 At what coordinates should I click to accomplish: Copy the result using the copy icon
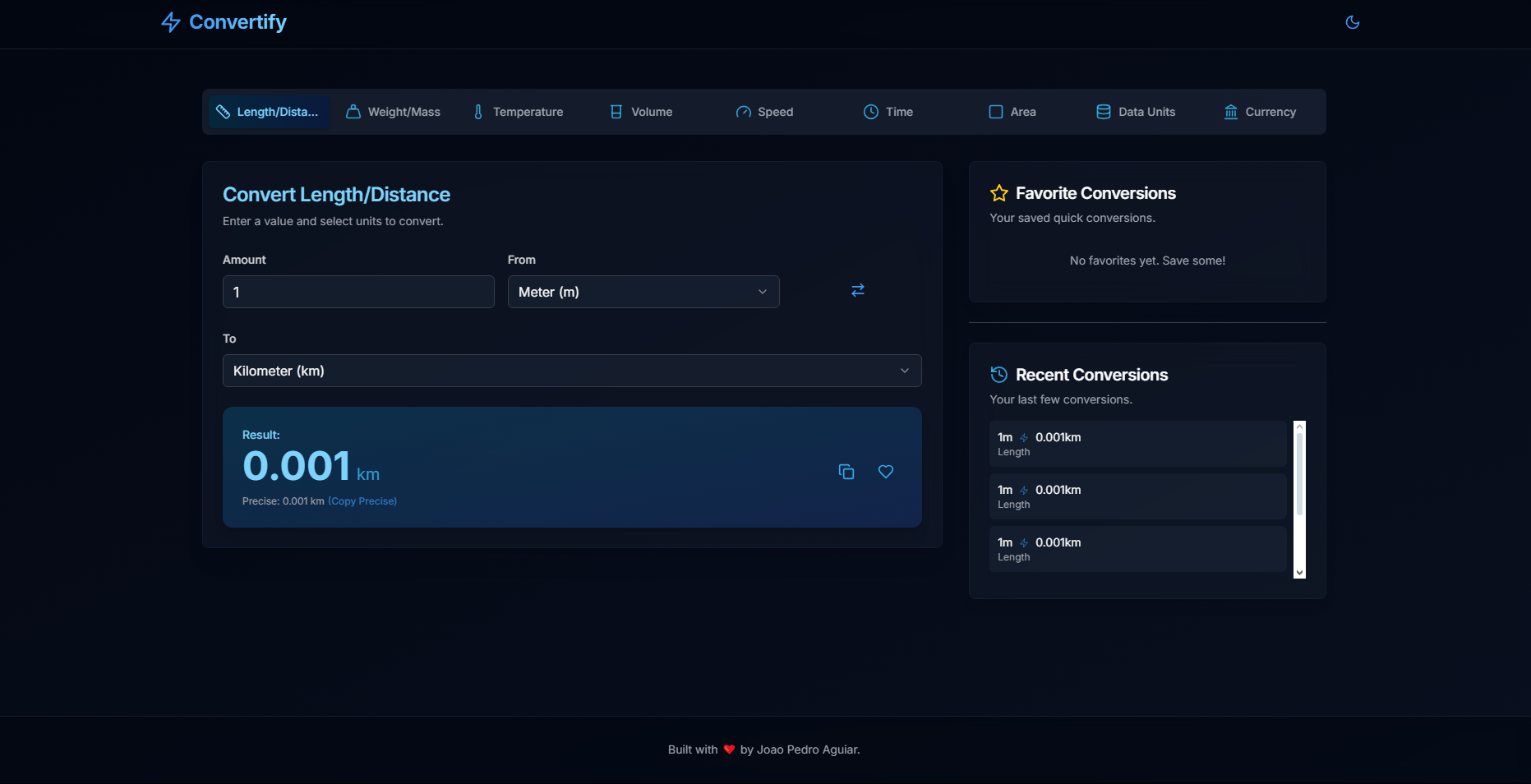(x=846, y=472)
